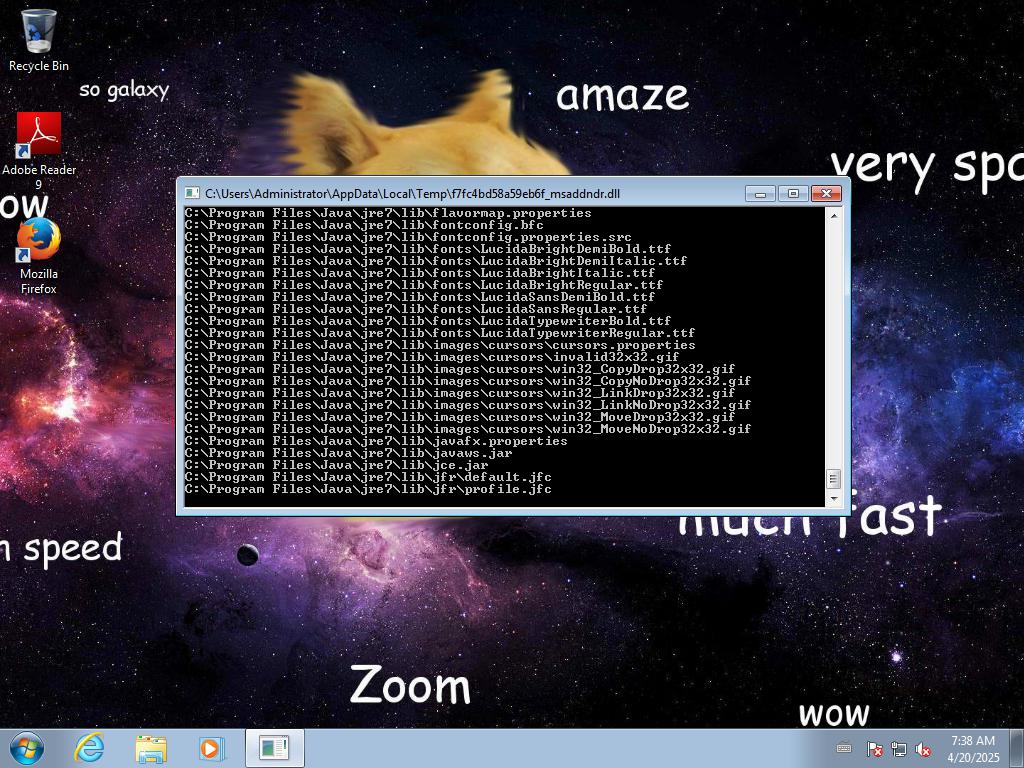Open the Action Center flag icon
This screenshot has height=768, width=1024.
(x=874, y=748)
